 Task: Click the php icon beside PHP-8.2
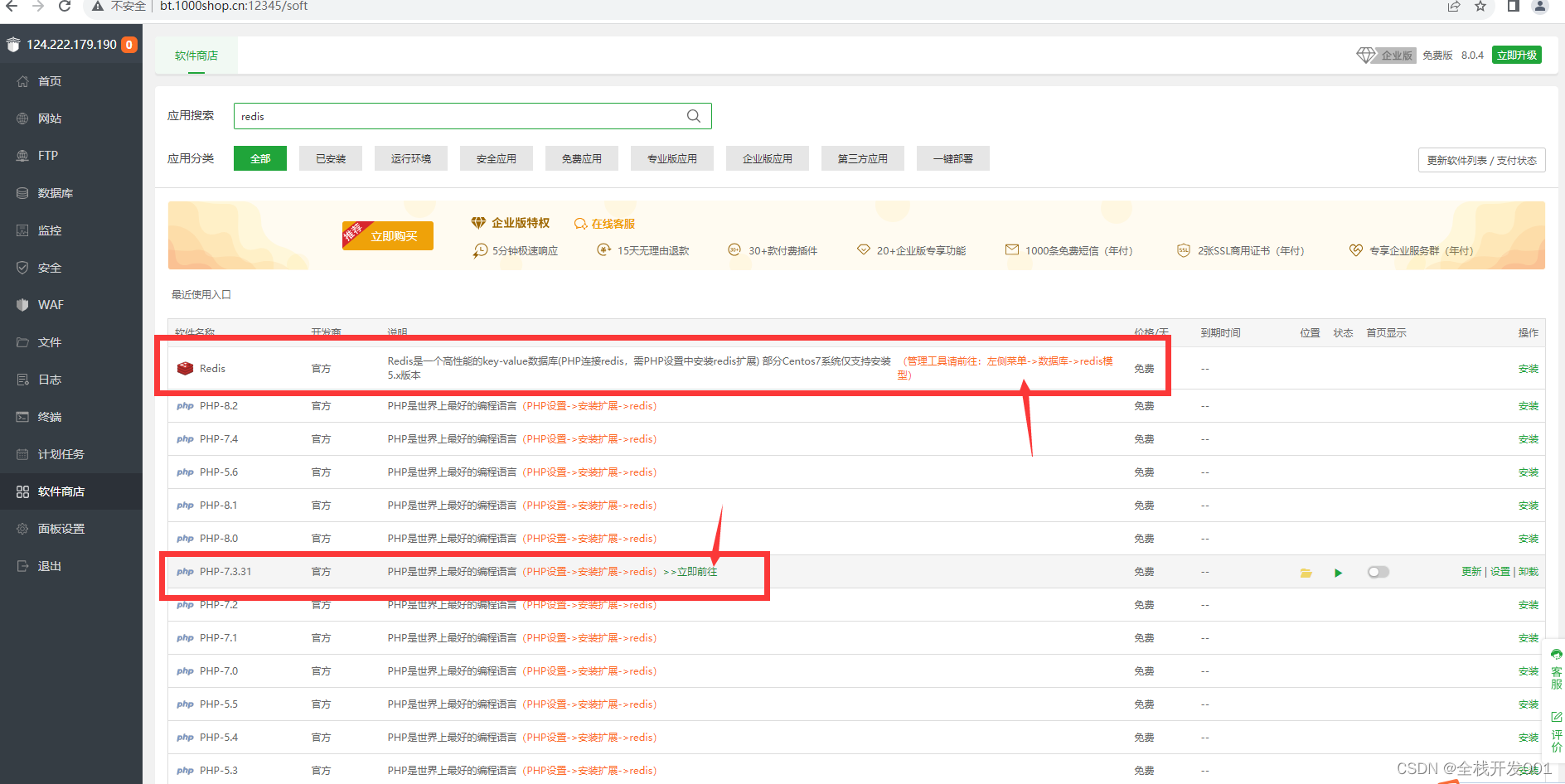[185, 406]
